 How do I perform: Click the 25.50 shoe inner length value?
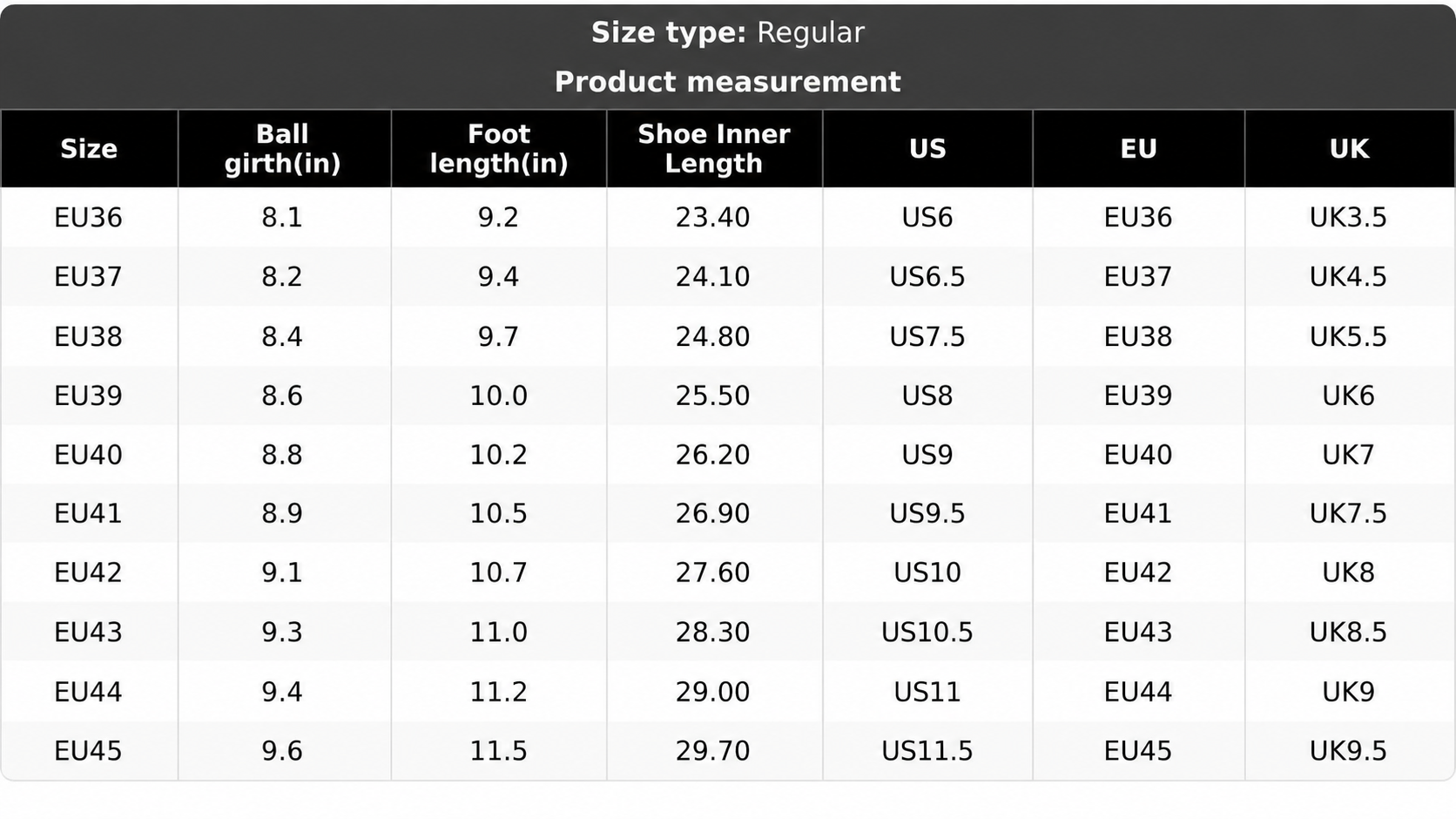click(713, 396)
